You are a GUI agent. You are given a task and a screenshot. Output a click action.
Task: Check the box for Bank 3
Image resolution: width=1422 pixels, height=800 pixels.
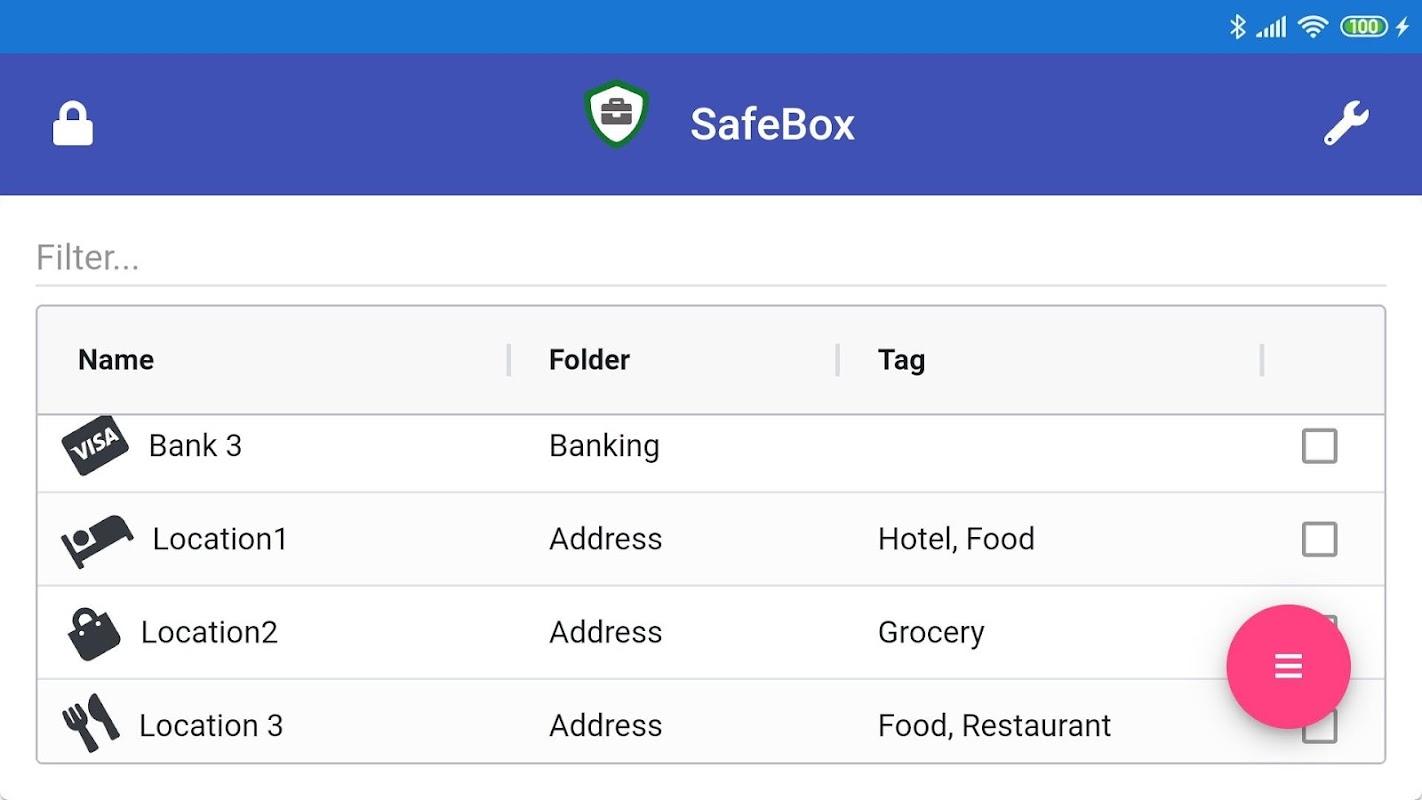coord(1319,446)
